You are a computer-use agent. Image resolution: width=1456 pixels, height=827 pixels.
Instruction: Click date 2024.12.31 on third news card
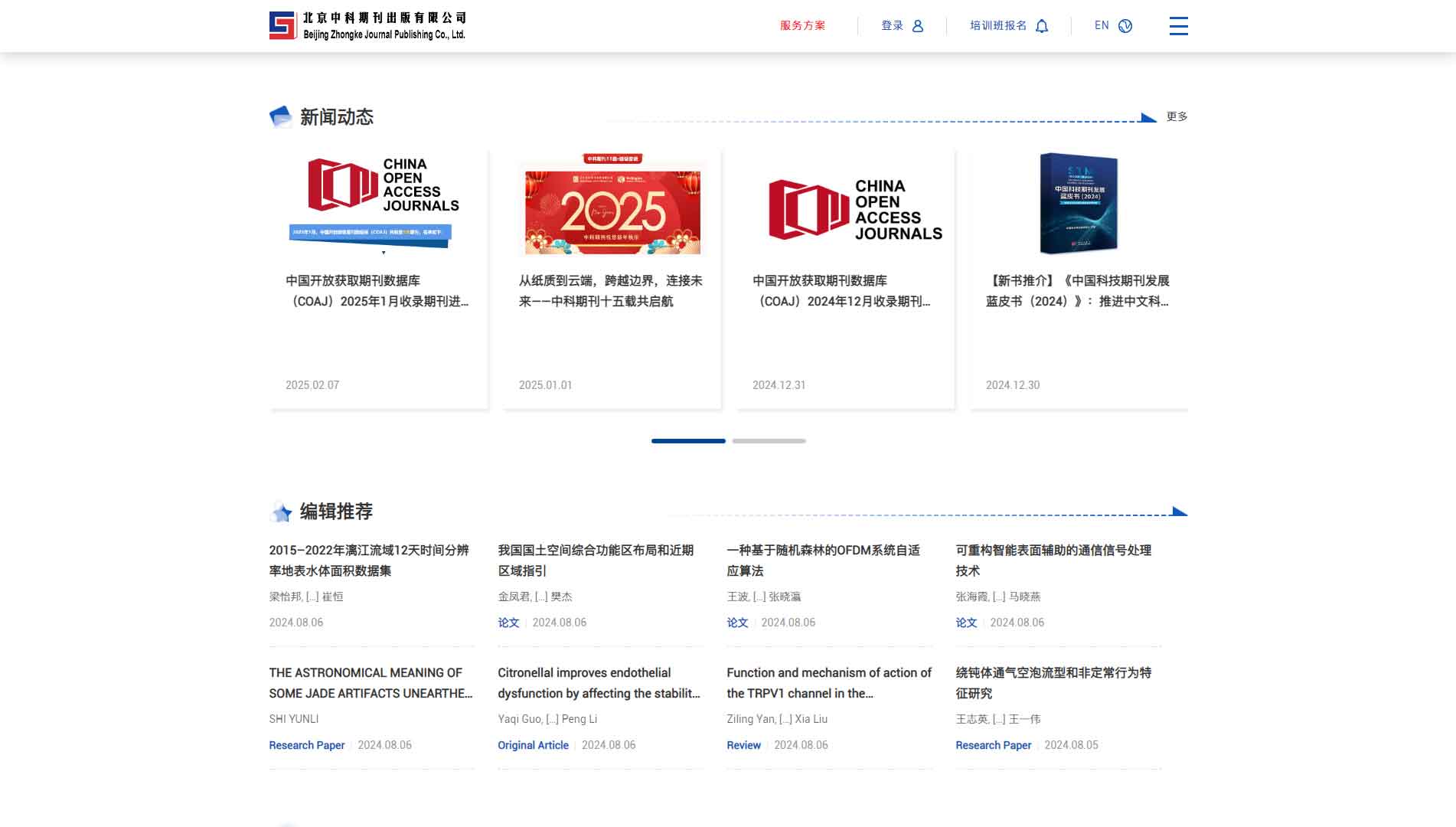[x=779, y=385]
